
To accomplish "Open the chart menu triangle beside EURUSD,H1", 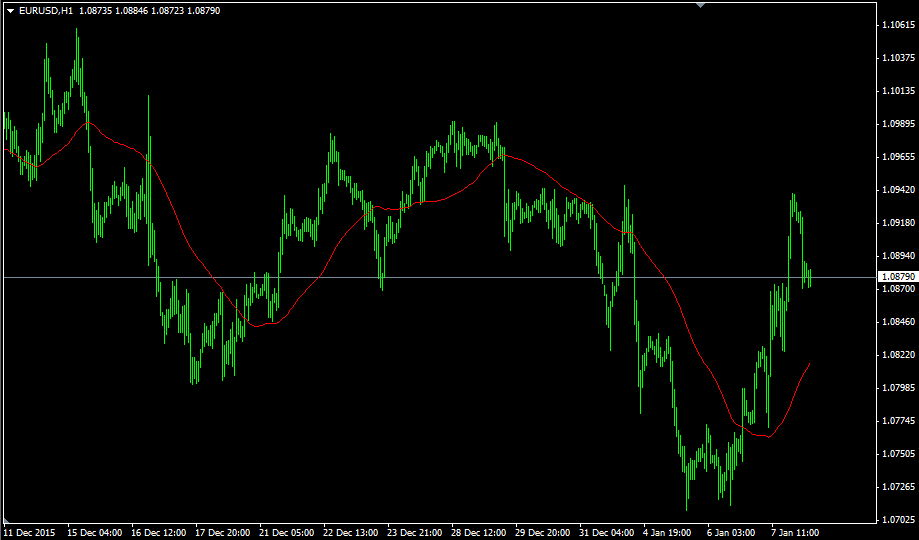I will coord(11,11).
